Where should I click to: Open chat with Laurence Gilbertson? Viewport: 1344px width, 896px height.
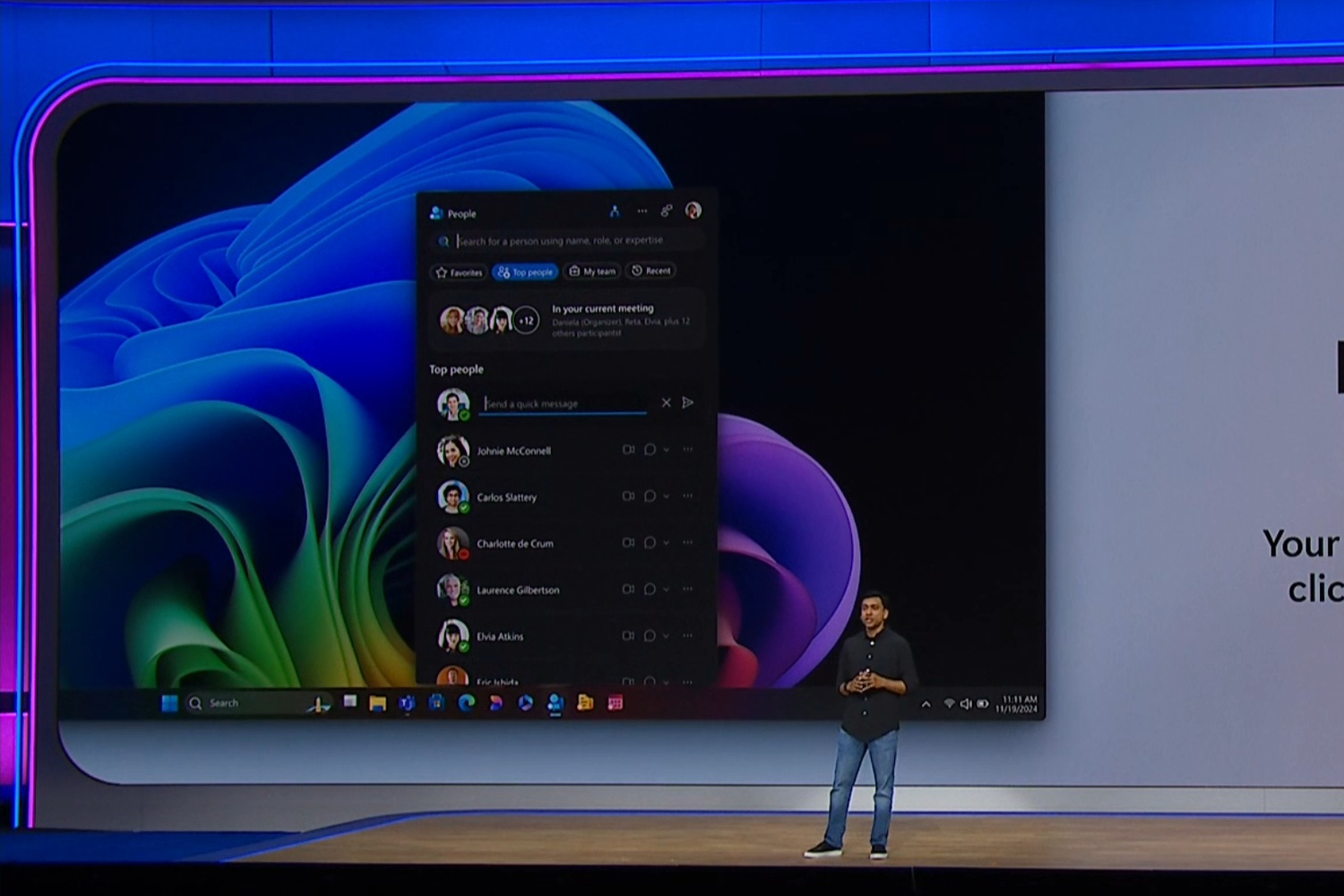[650, 590]
